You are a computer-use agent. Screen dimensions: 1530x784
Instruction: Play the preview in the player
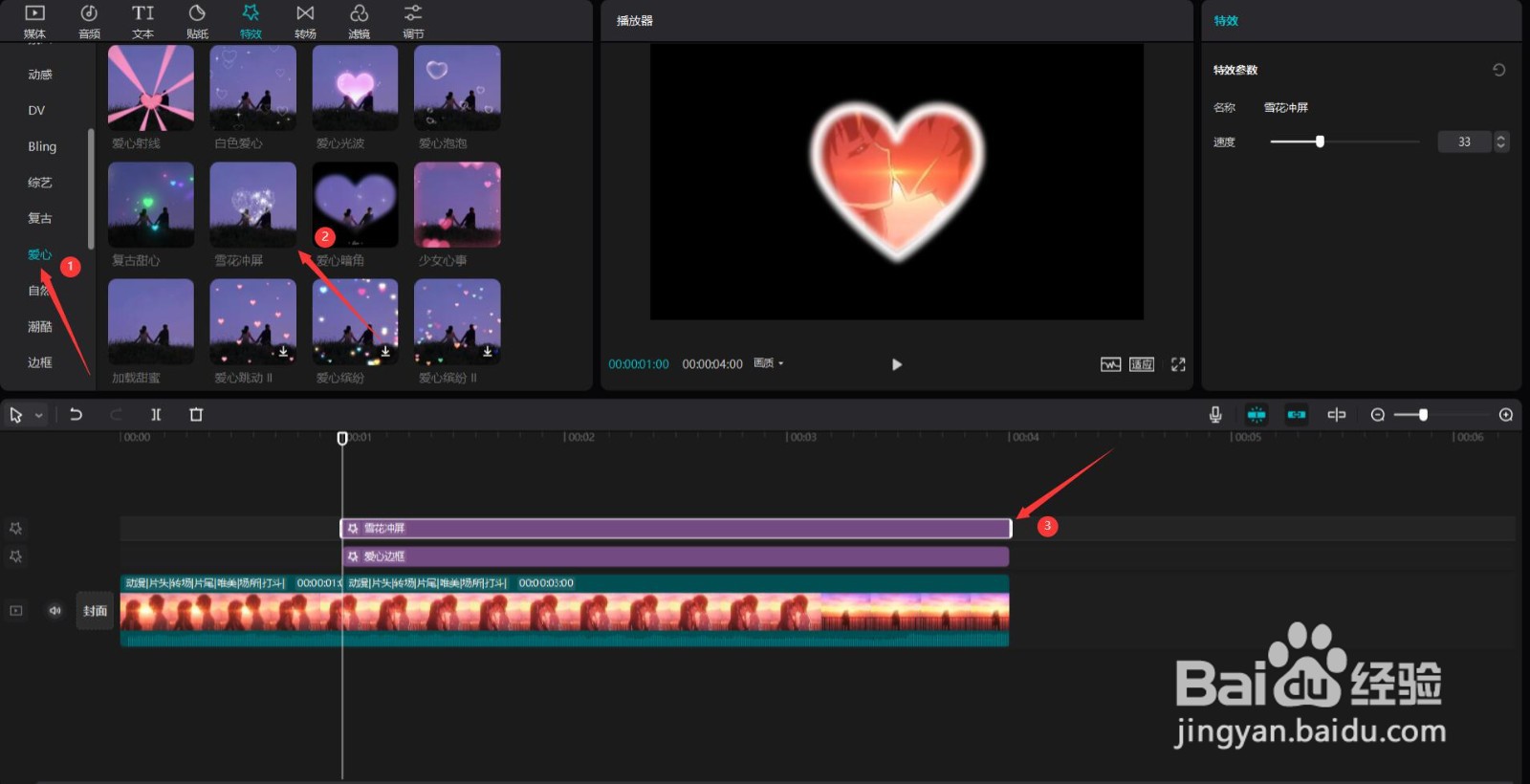896,364
